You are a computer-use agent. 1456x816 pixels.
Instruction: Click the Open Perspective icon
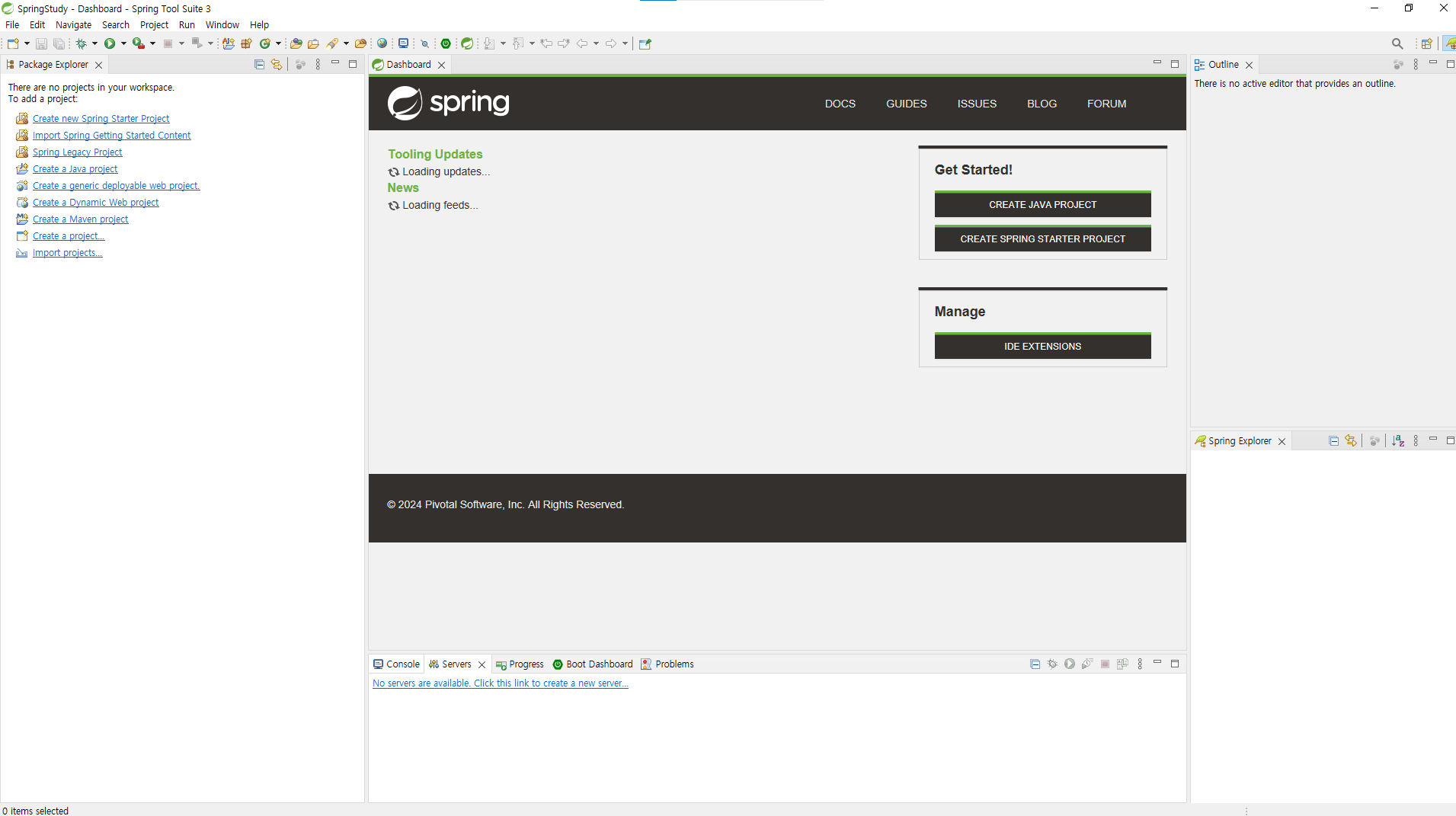[1426, 43]
